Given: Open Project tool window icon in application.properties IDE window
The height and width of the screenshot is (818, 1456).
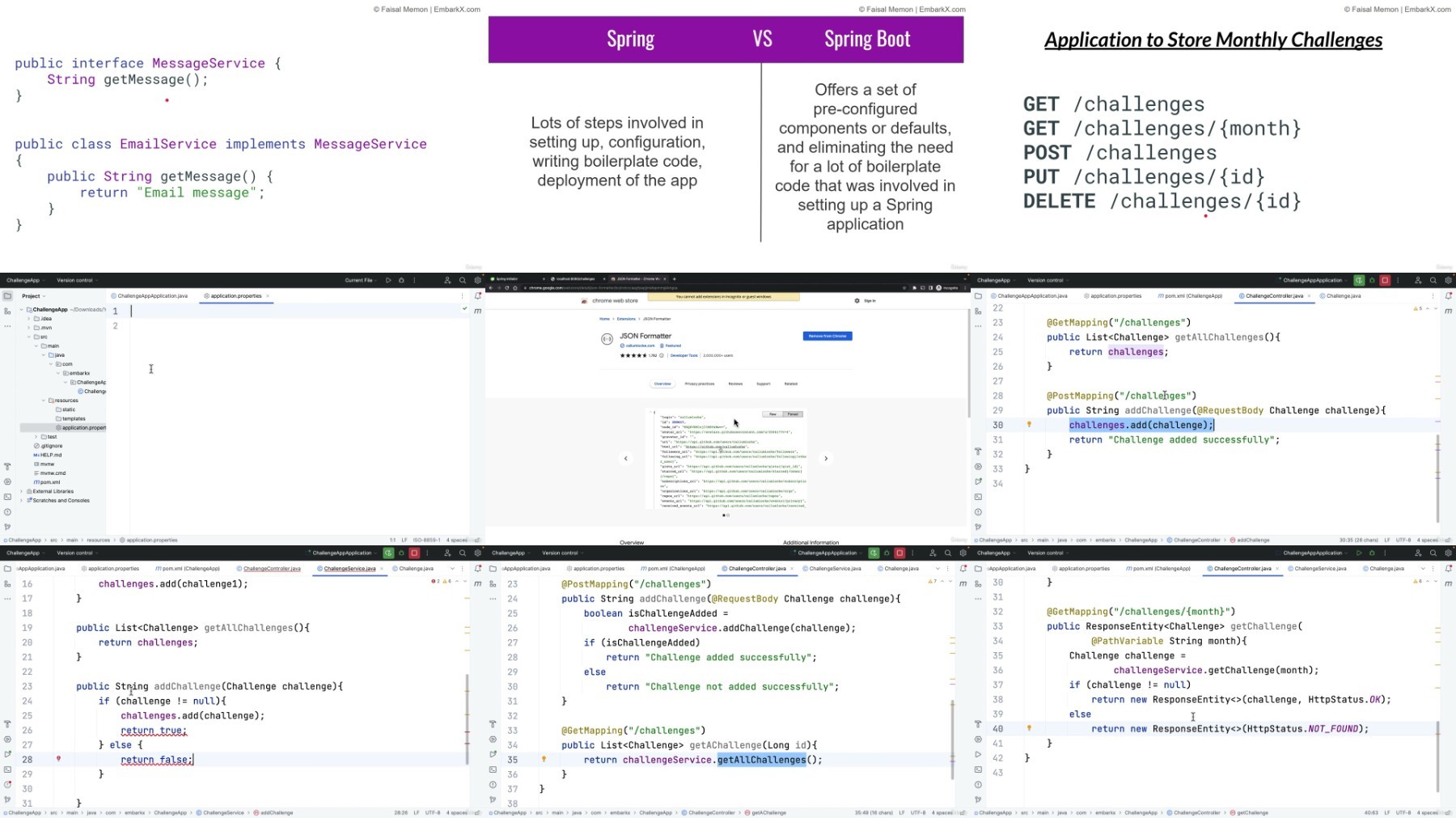Looking at the screenshot, I should coord(7,296).
